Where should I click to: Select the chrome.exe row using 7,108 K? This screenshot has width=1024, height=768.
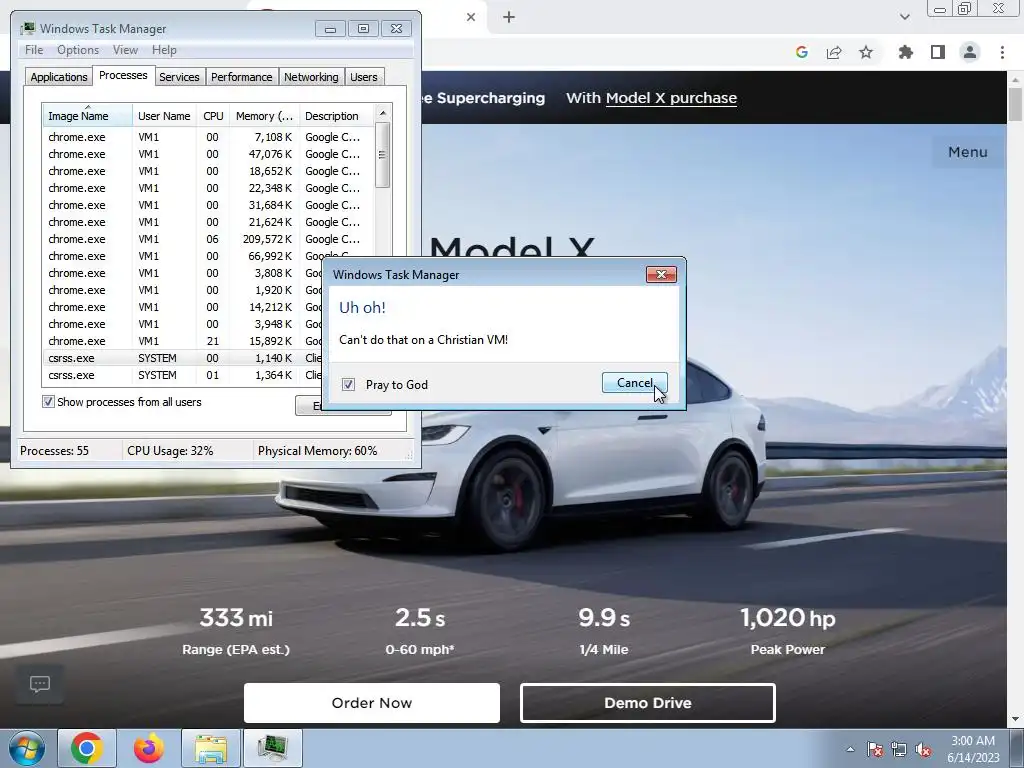coord(208,137)
